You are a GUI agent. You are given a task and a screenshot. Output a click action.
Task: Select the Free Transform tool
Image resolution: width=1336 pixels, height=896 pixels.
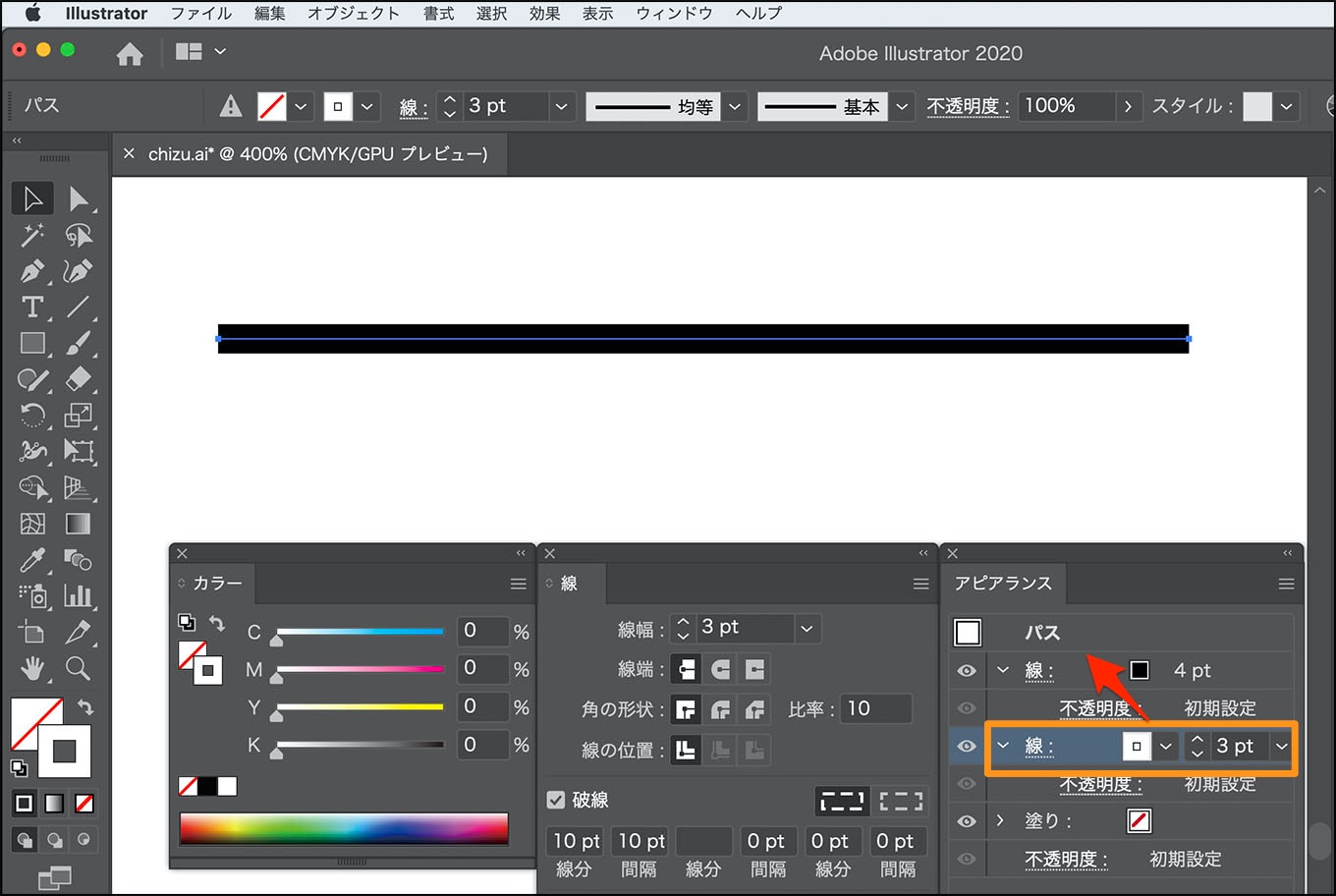coord(79,451)
